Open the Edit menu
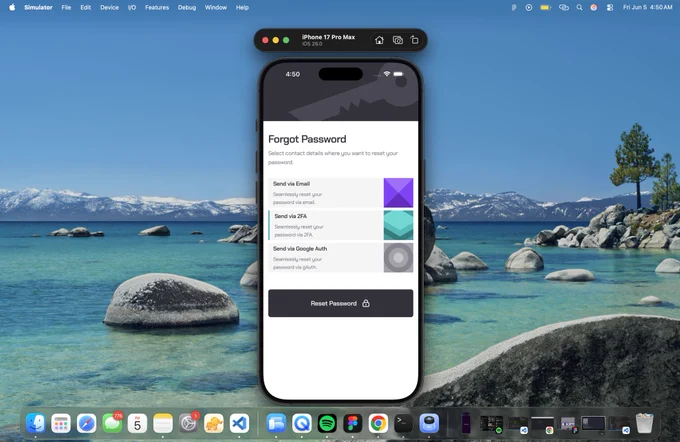680x442 pixels. tap(85, 7)
